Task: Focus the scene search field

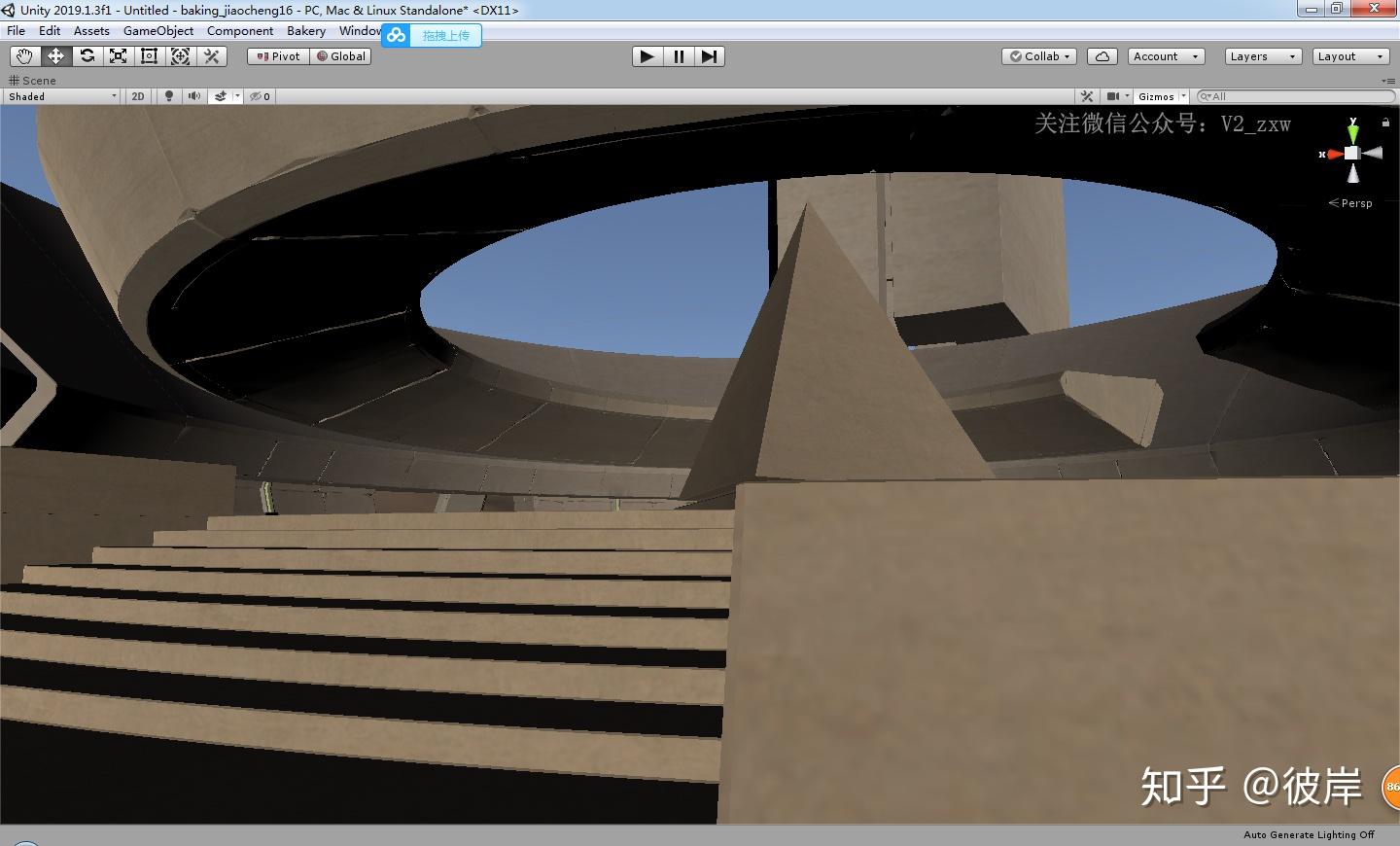Action: (1296, 96)
